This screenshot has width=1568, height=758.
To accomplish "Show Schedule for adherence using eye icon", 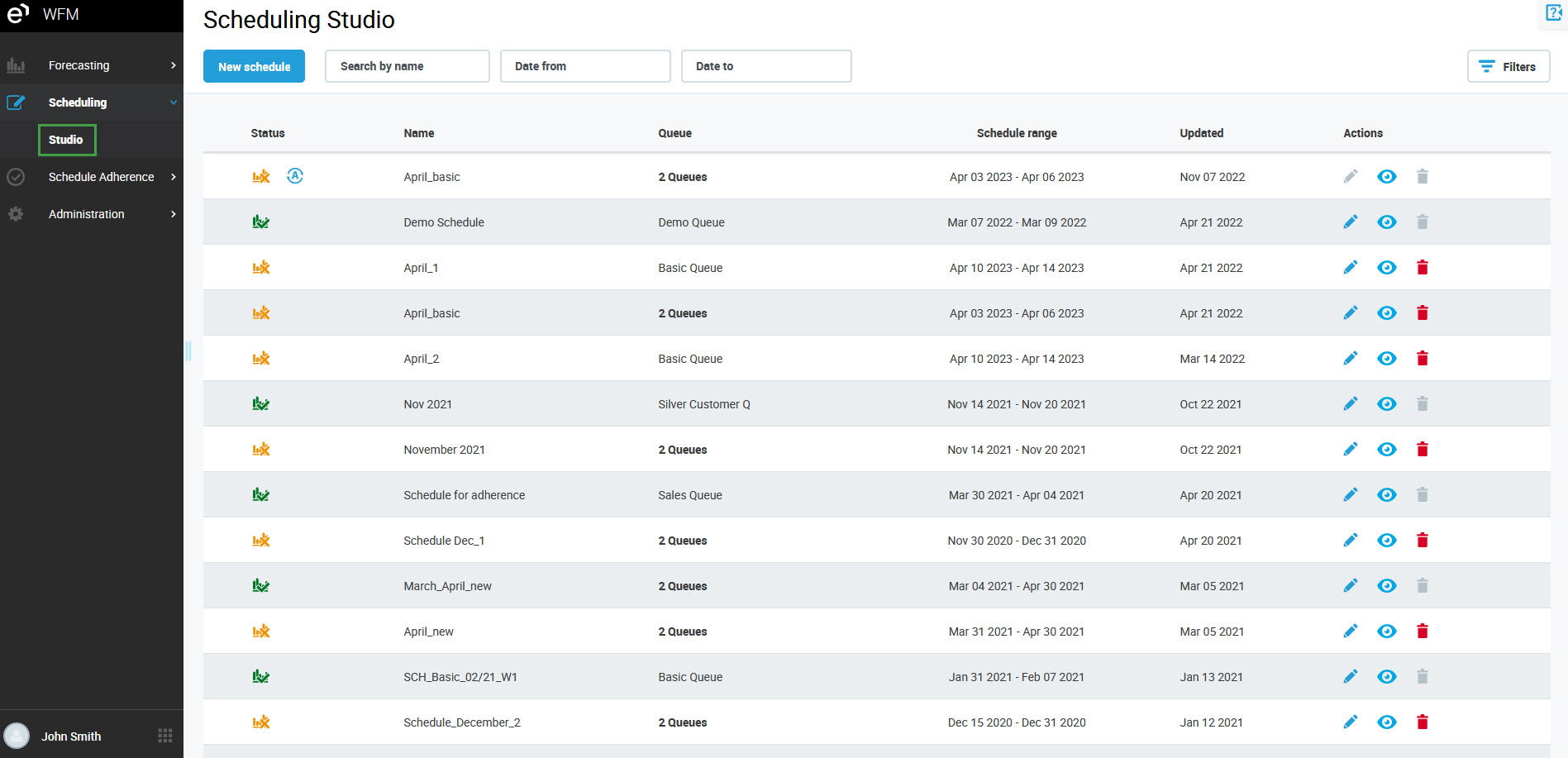I will click(1386, 494).
